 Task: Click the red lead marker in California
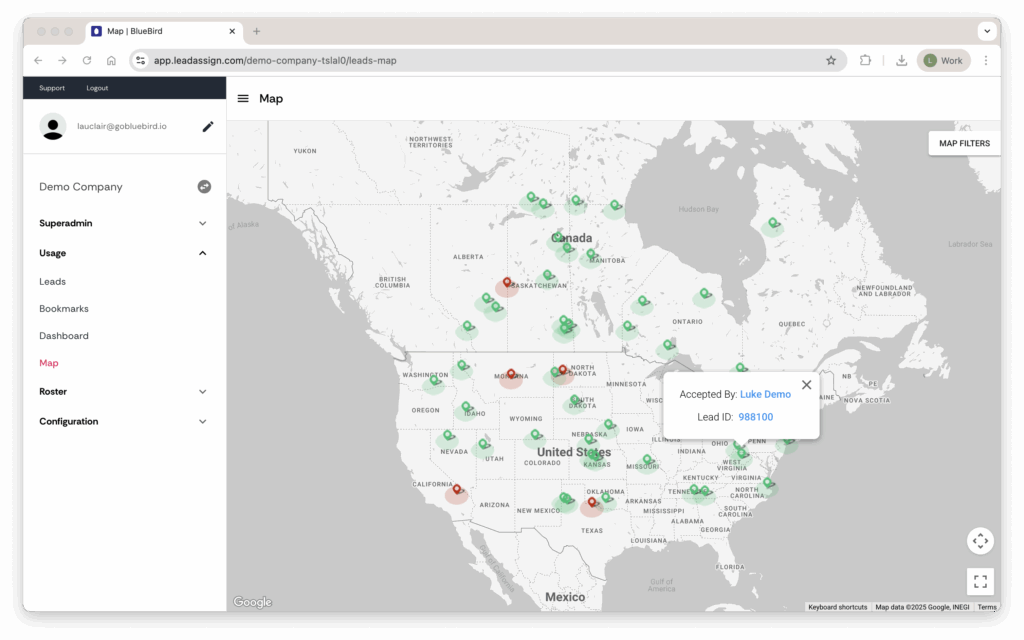457,490
